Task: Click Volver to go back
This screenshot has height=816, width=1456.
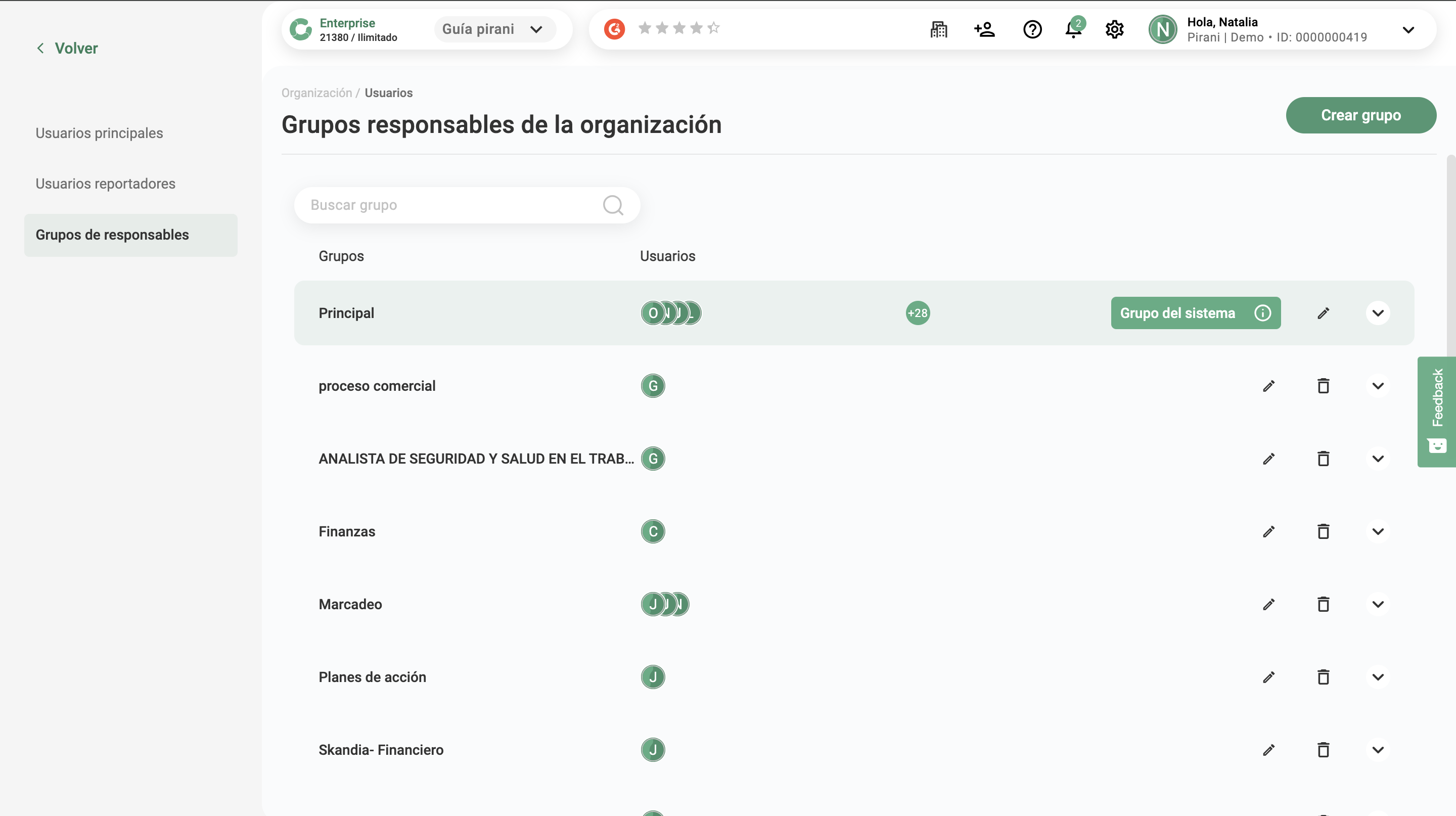Action: point(67,48)
